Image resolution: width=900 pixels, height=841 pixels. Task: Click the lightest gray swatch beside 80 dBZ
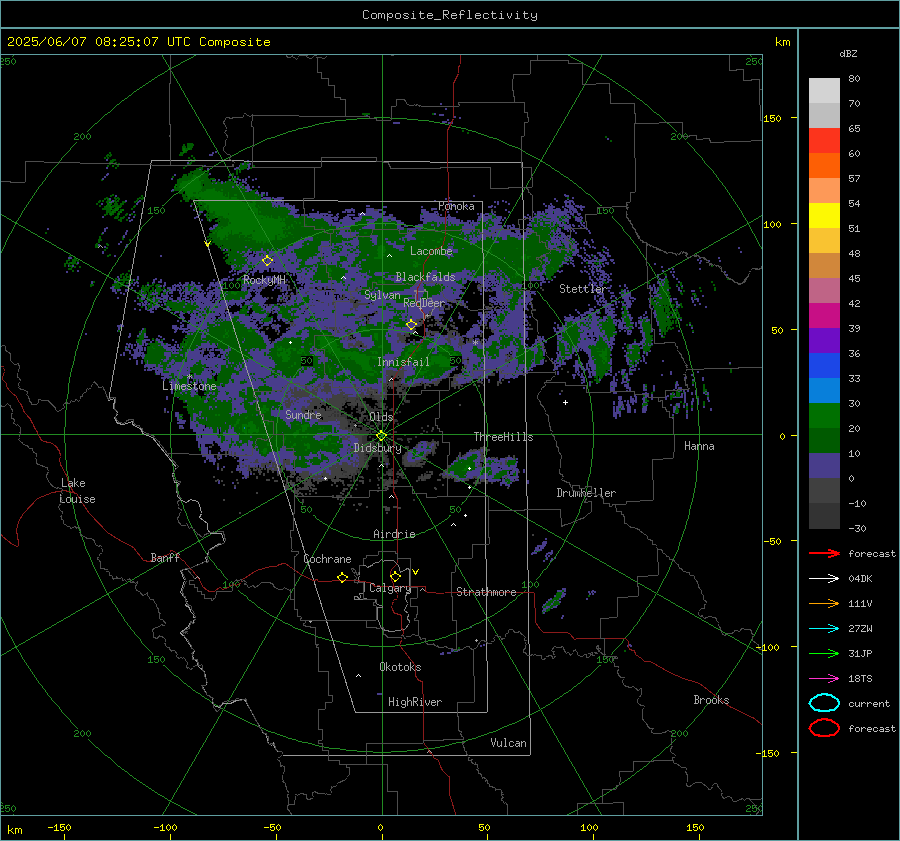coord(824,91)
